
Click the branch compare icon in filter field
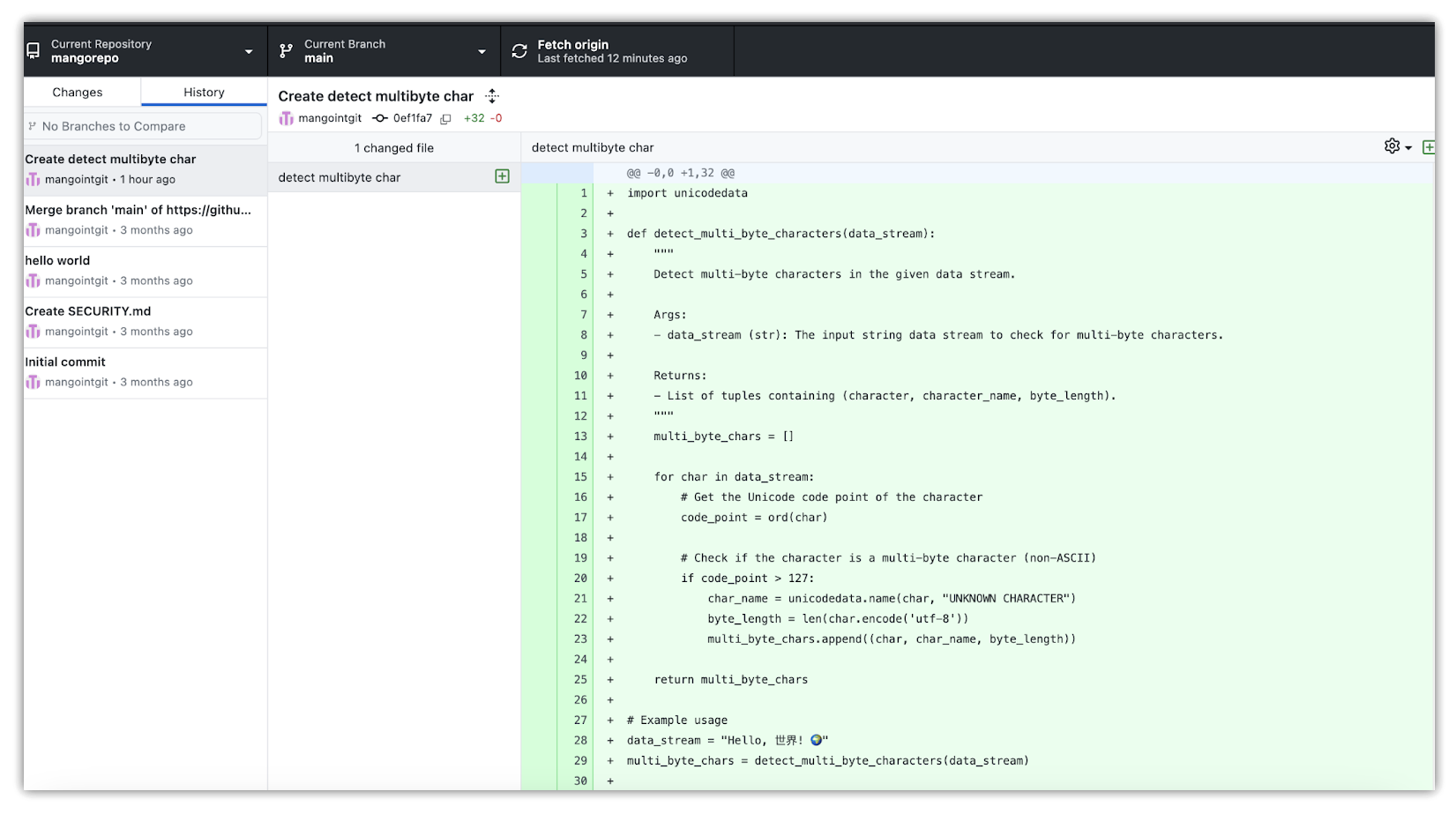point(33,126)
